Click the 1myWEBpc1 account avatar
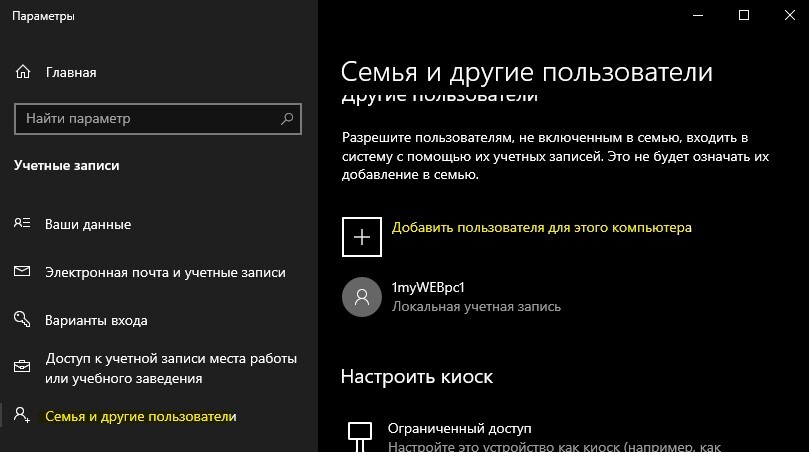The width and height of the screenshot is (809, 452). tap(361, 296)
